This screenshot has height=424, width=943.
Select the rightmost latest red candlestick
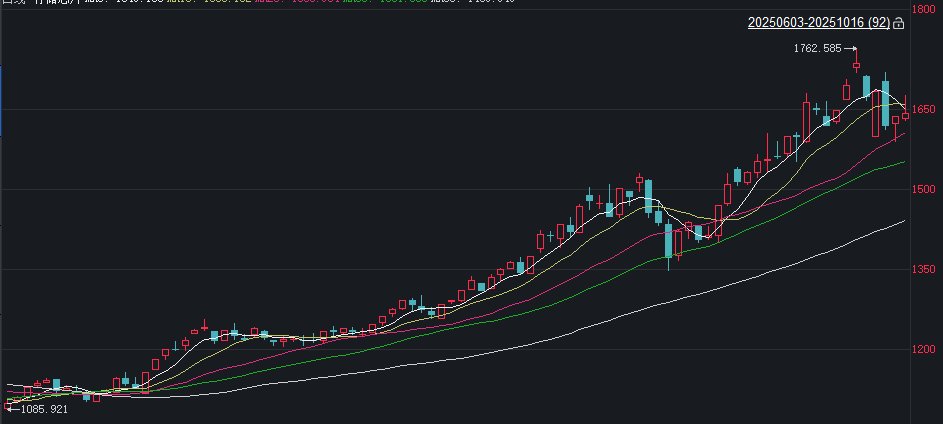pos(905,115)
